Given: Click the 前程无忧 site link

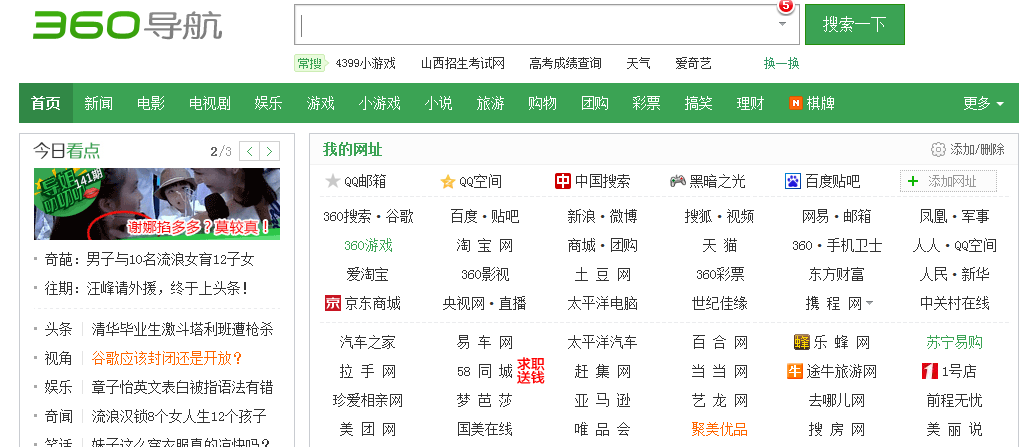Looking at the screenshot, I should coord(954,401).
